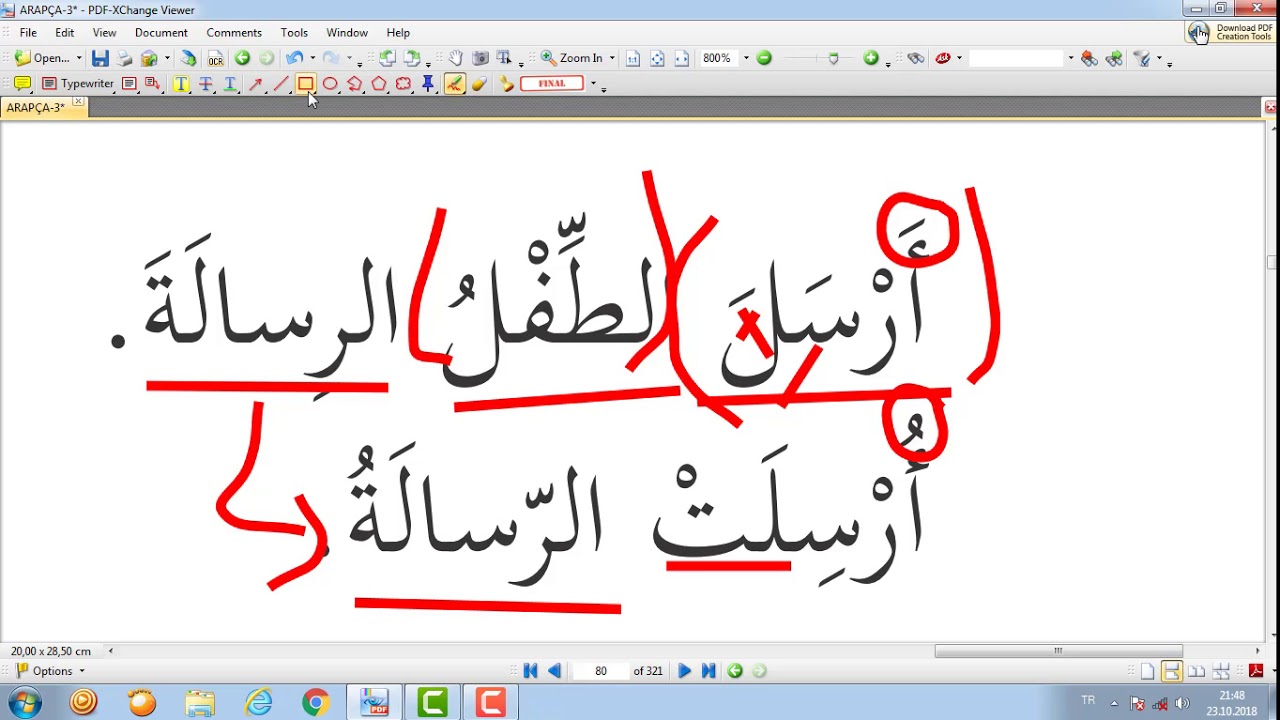
Task: Select the Oval drawing tool
Action: (x=330, y=84)
